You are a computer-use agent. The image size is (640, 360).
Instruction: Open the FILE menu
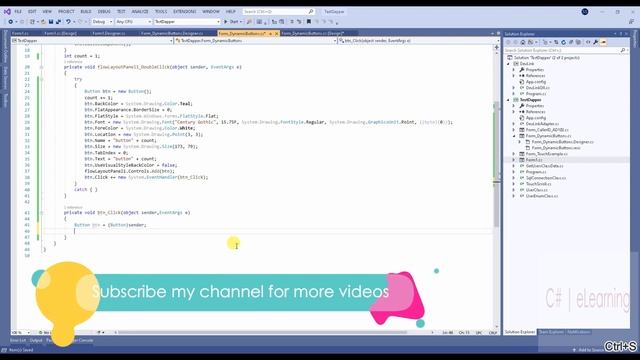pos(18,11)
